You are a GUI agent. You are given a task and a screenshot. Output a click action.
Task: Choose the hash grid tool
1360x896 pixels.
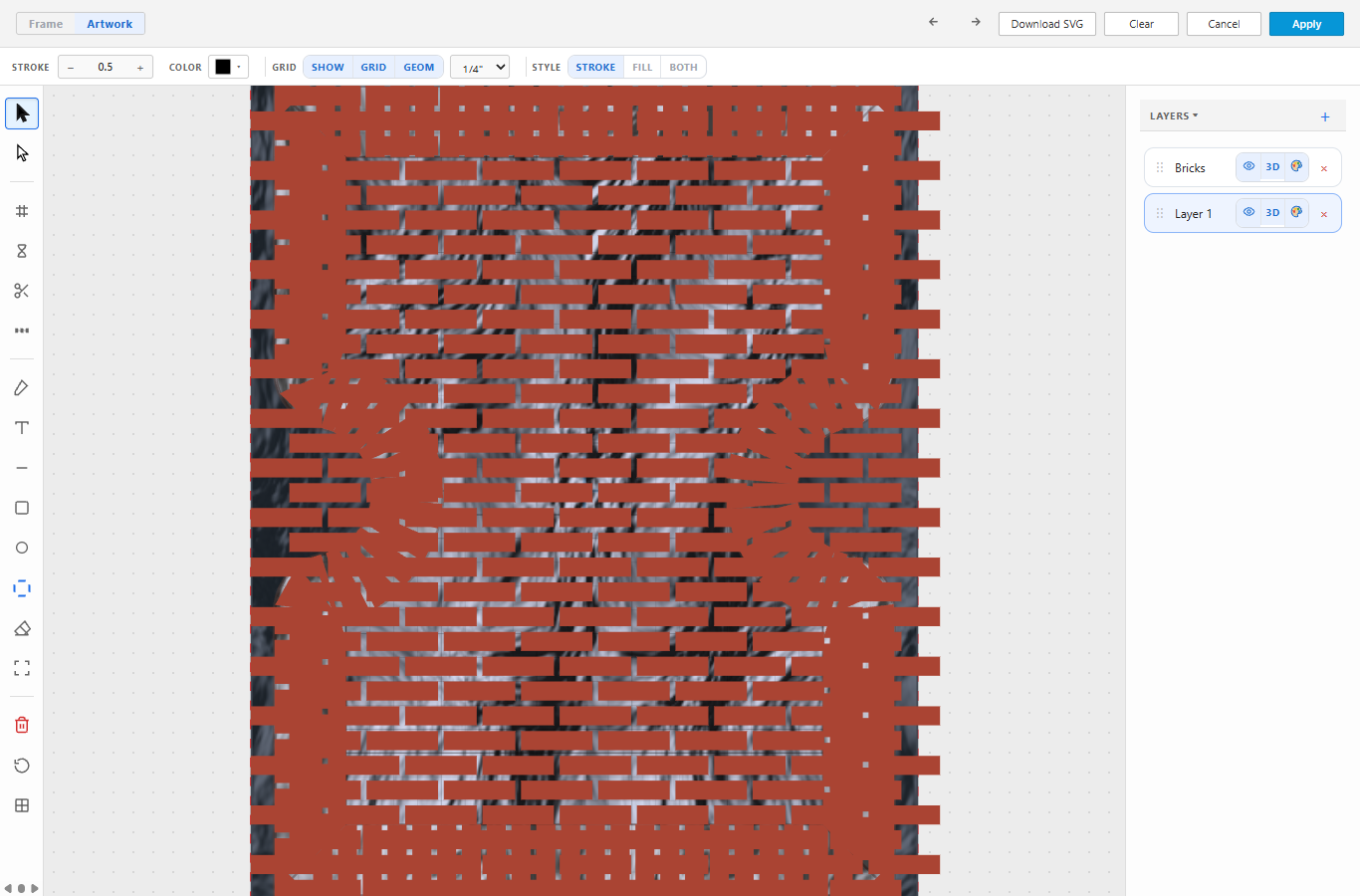(22, 211)
